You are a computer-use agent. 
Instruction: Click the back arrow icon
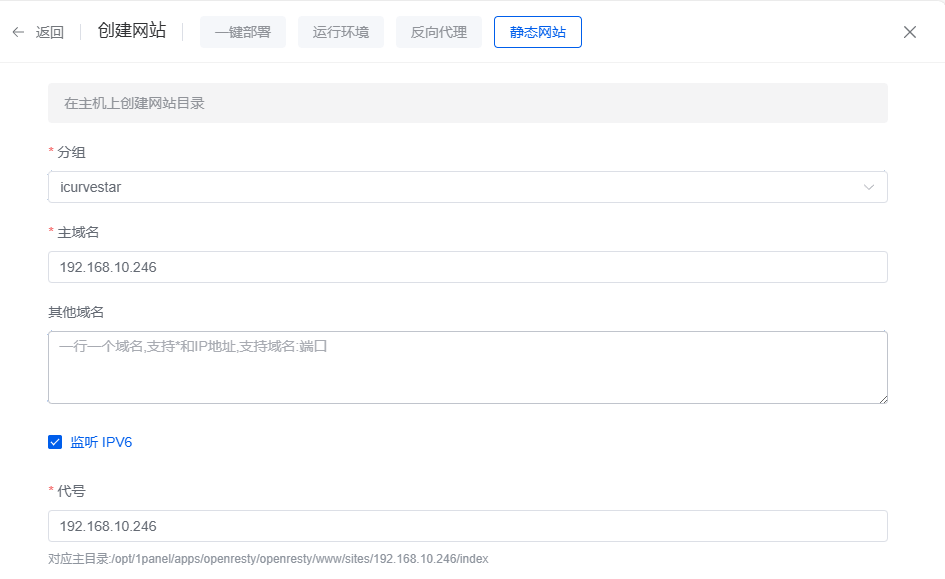(x=18, y=32)
